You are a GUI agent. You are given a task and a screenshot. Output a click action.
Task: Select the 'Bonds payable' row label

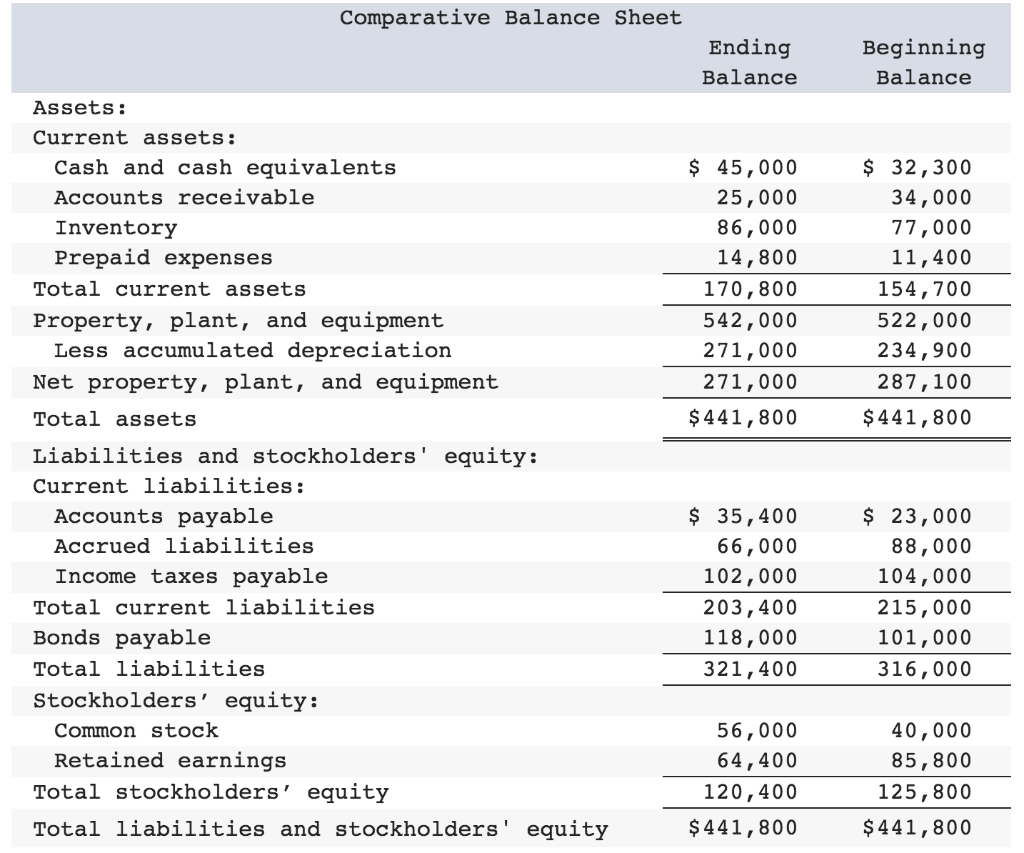pyautogui.click(x=122, y=638)
